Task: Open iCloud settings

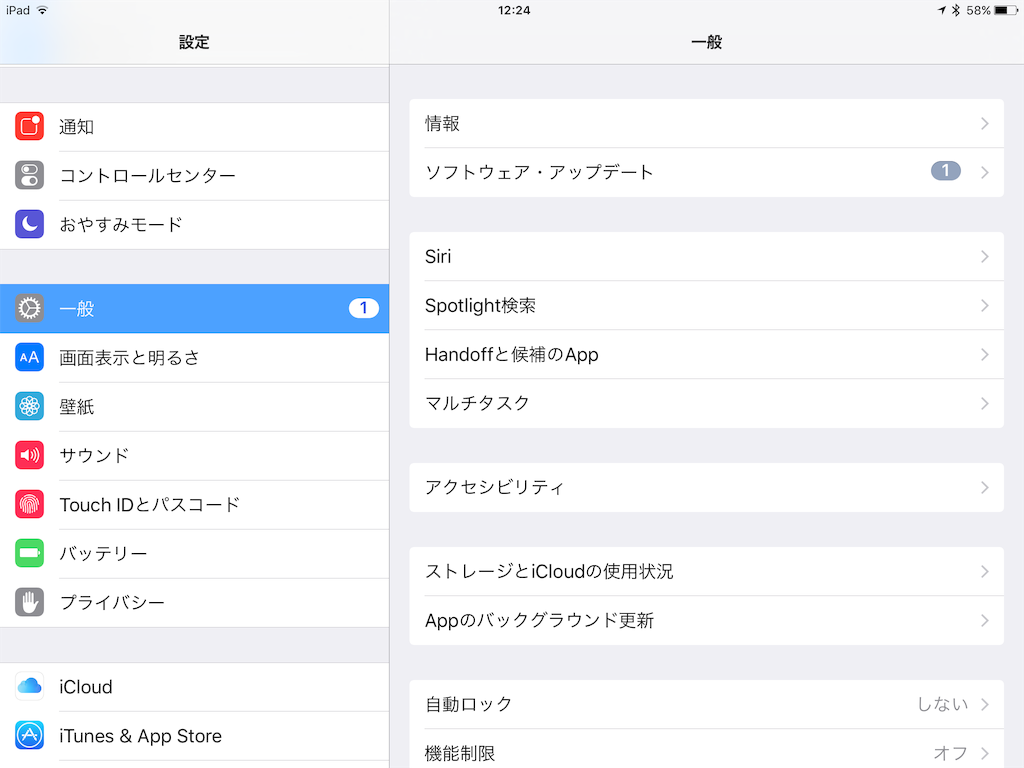Action: [x=195, y=687]
